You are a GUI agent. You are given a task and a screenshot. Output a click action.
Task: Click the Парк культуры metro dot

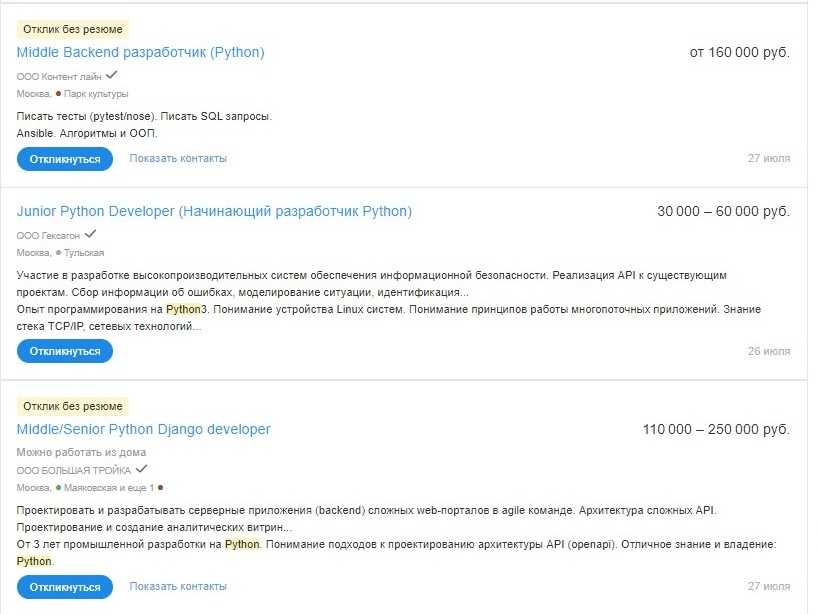click(x=59, y=94)
